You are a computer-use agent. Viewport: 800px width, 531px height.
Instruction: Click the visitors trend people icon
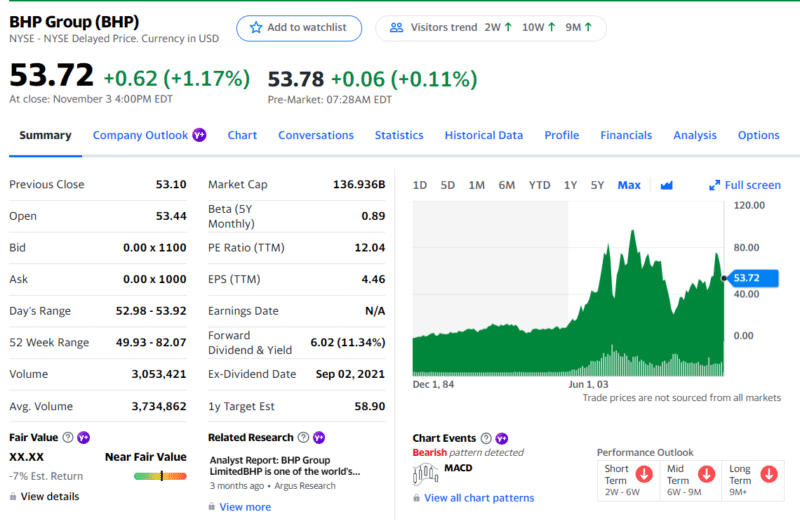point(396,28)
